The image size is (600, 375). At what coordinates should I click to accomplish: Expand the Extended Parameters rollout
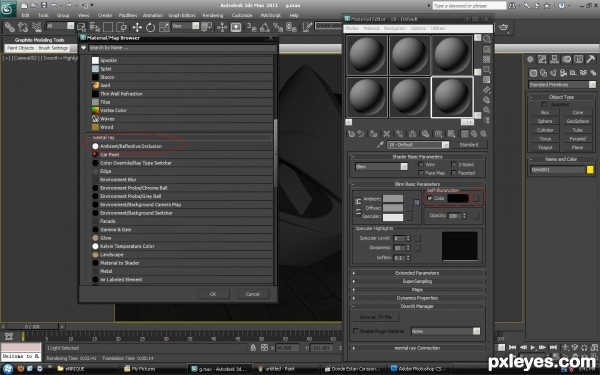417,273
